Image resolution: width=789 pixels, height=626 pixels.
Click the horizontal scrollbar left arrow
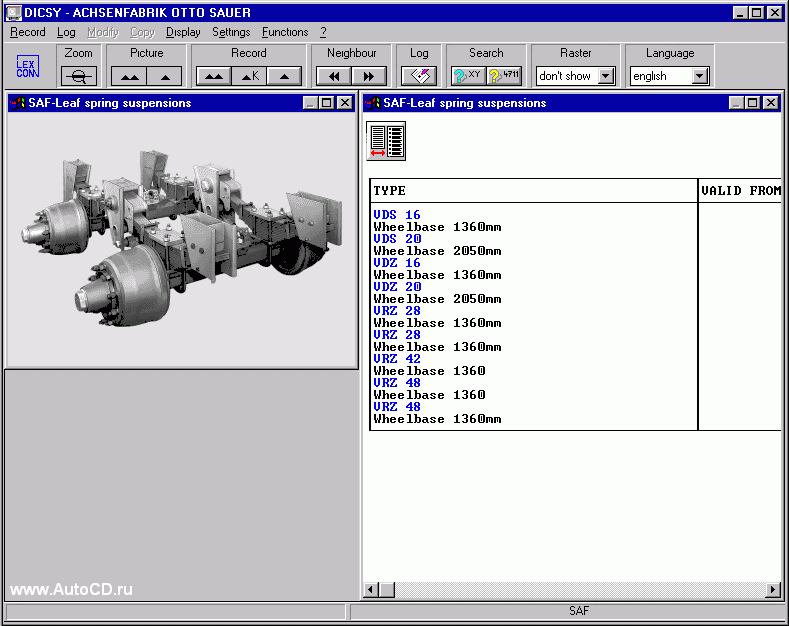pos(371,589)
